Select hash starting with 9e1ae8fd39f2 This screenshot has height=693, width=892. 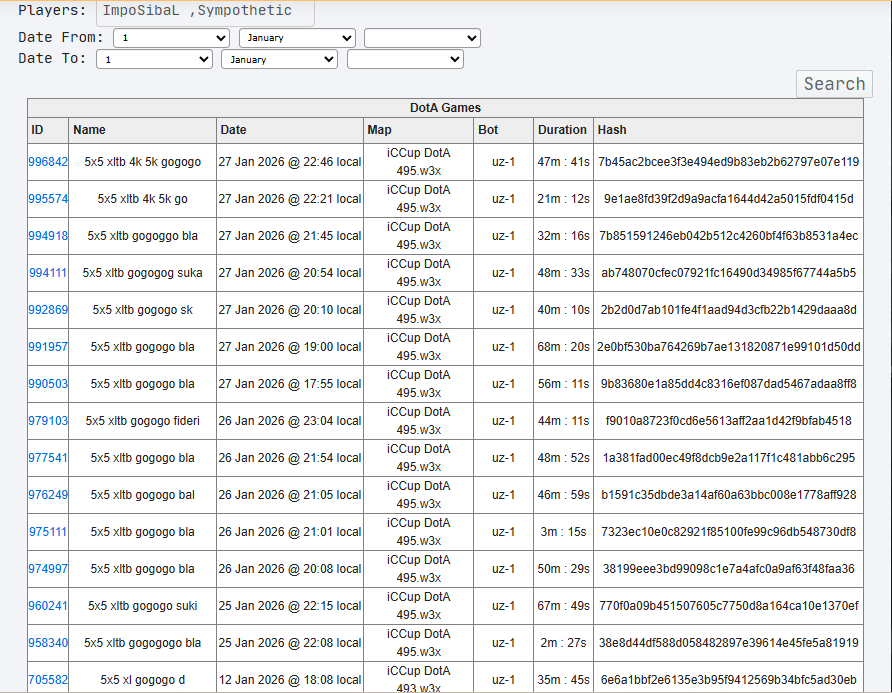click(x=728, y=199)
